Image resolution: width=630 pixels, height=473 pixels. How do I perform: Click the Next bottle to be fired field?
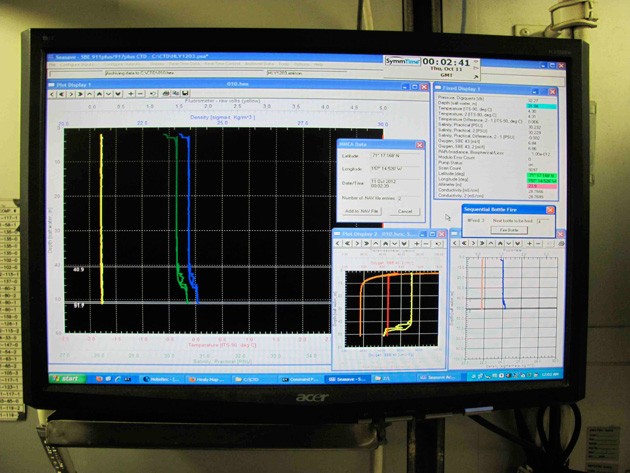[x=541, y=220]
